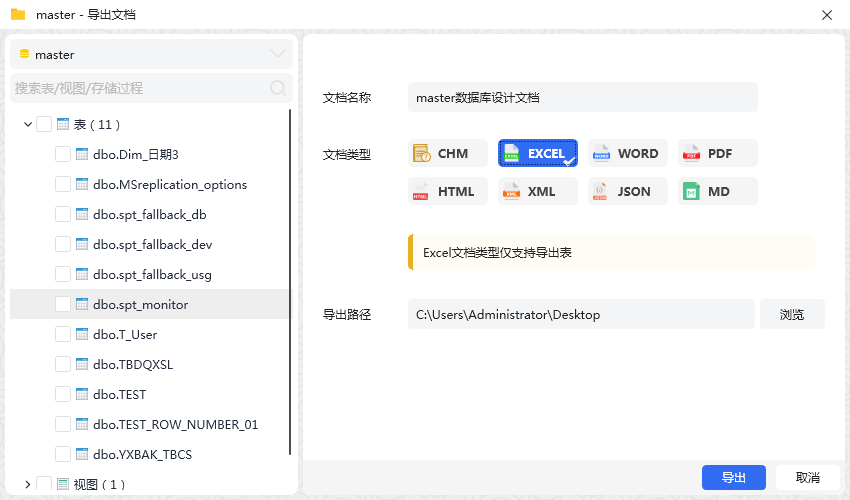This screenshot has width=850, height=500.
Task: Collapse the 表 (11) tree node
Action: [x=28, y=124]
